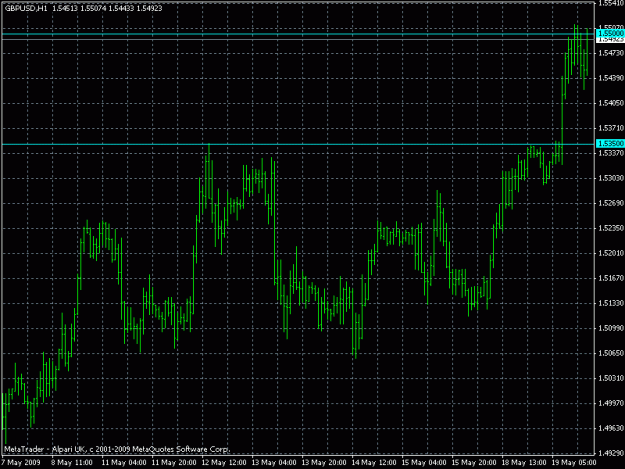Click the 1.50990 price axis label
The height and width of the screenshot is (469, 625).
[611, 328]
